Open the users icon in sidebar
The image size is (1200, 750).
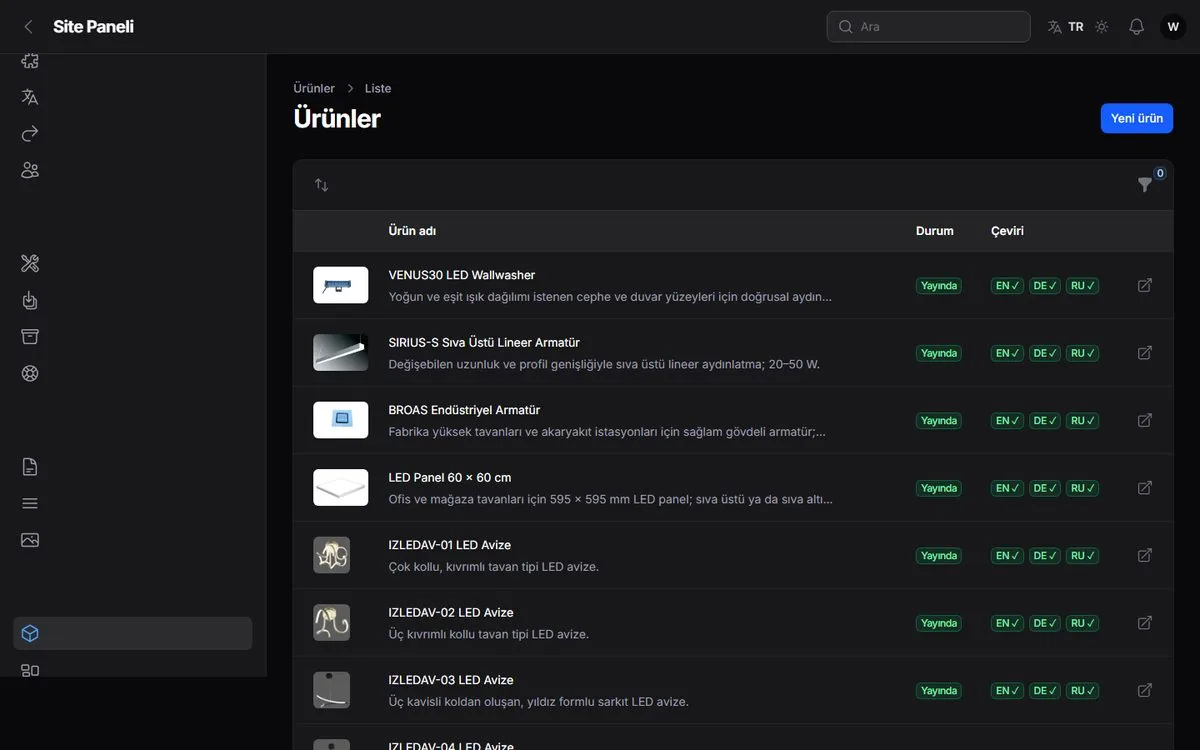point(30,170)
